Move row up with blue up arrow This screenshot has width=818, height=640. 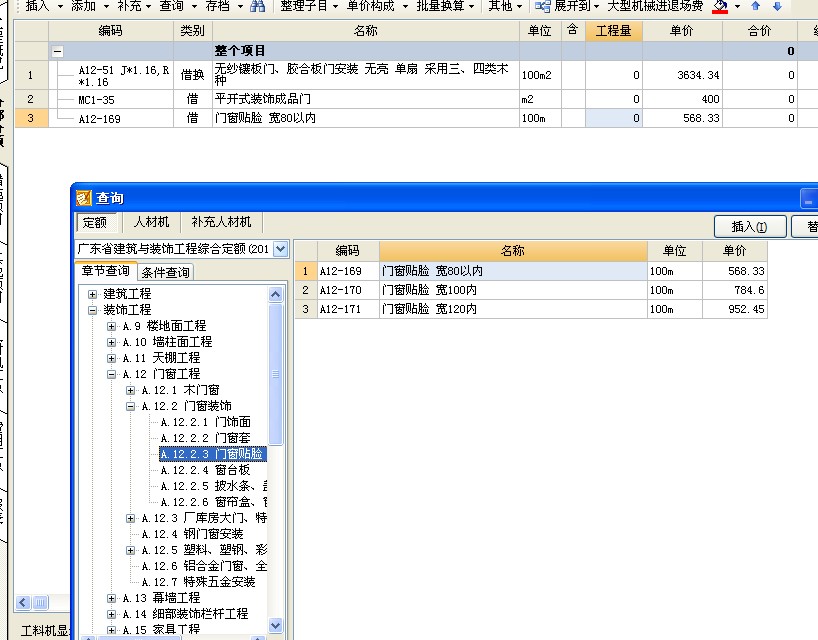point(755,6)
